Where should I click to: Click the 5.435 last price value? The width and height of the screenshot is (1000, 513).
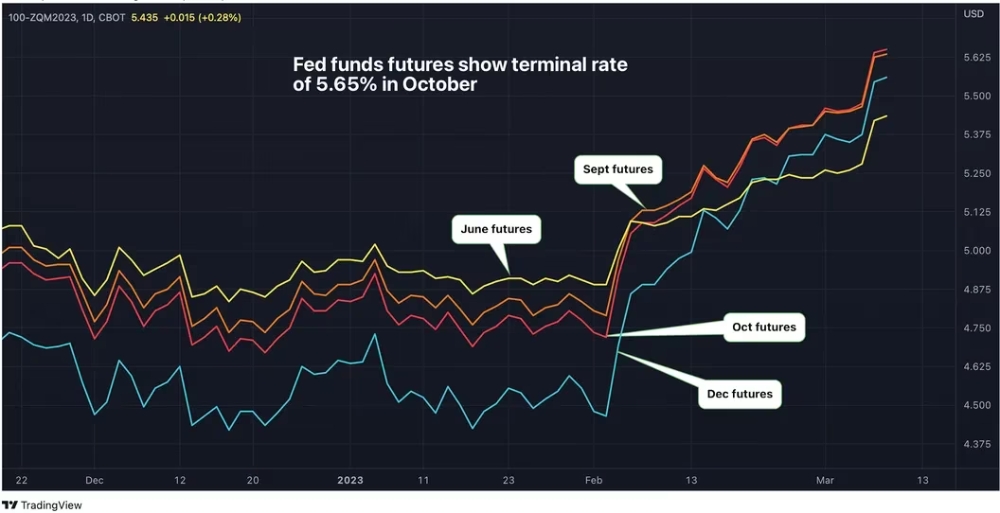click(143, 18)
